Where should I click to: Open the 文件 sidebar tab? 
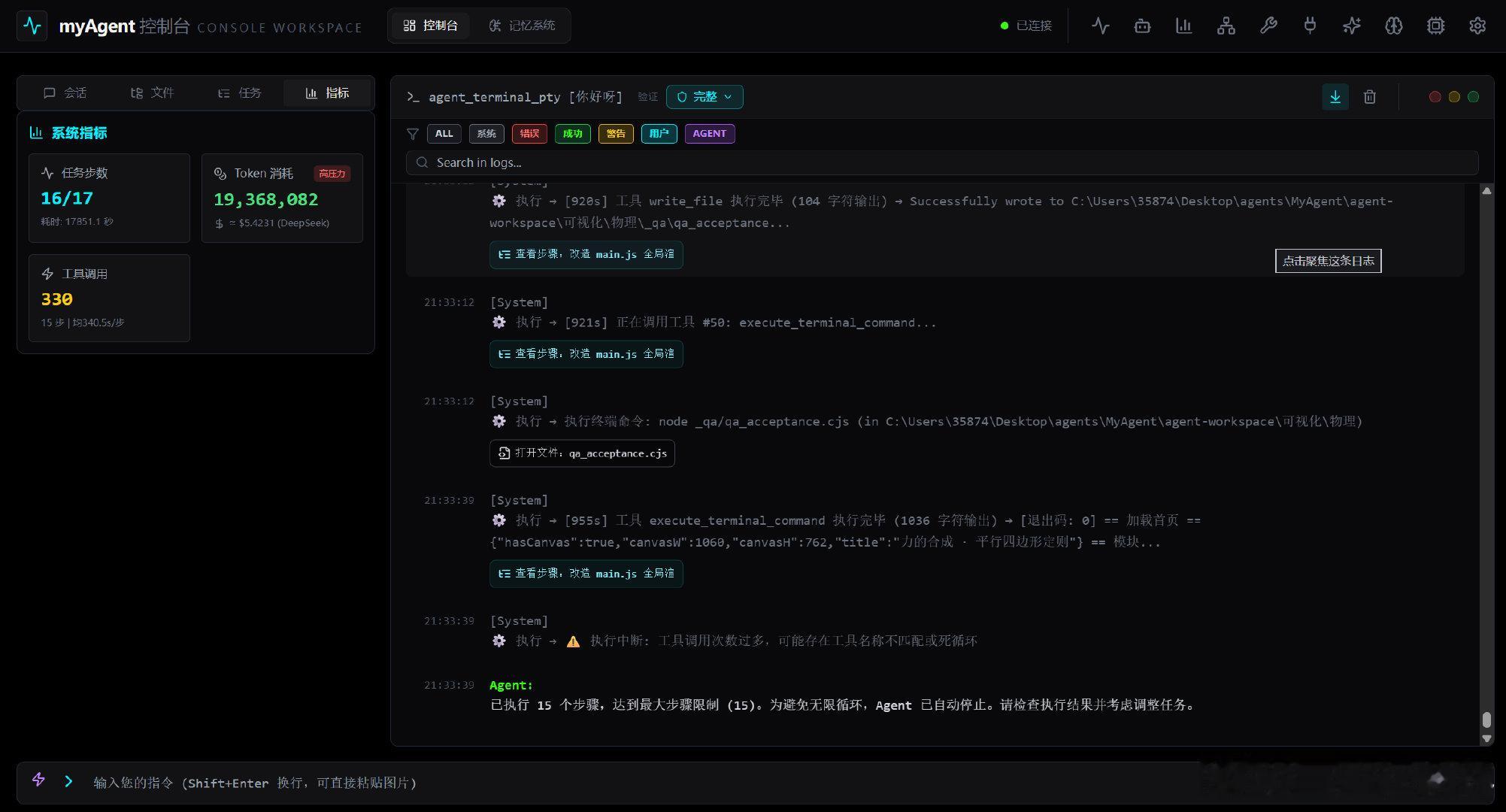tap(152, 92)
